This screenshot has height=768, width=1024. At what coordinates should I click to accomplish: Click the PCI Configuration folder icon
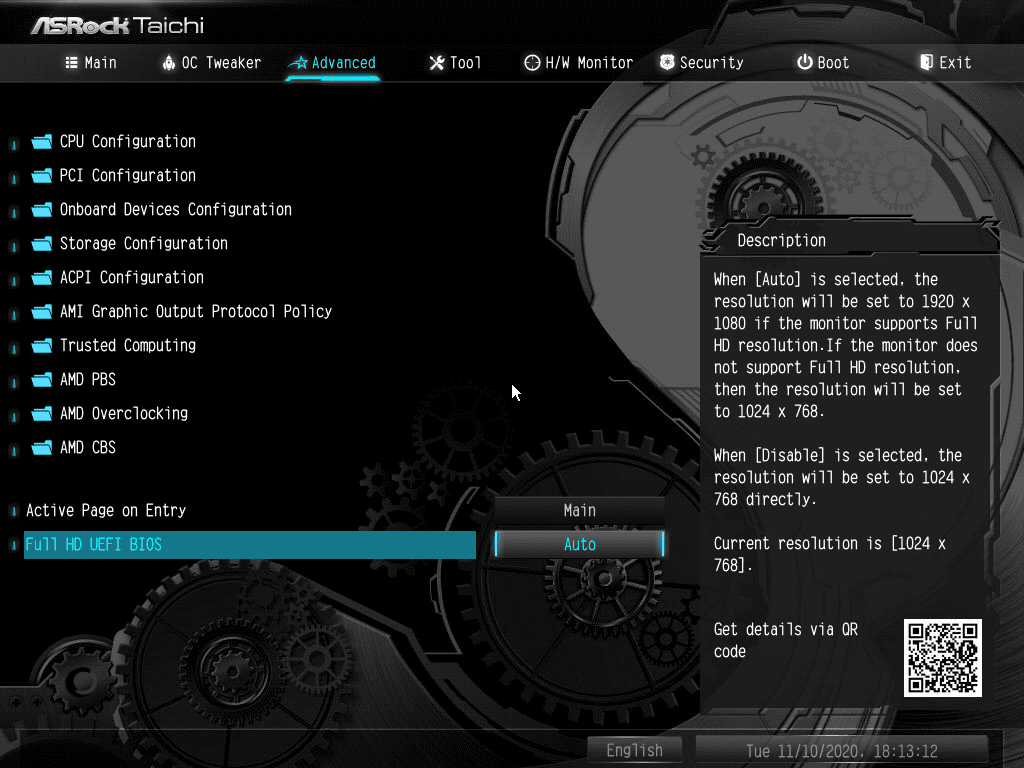(x=42, y=176)
